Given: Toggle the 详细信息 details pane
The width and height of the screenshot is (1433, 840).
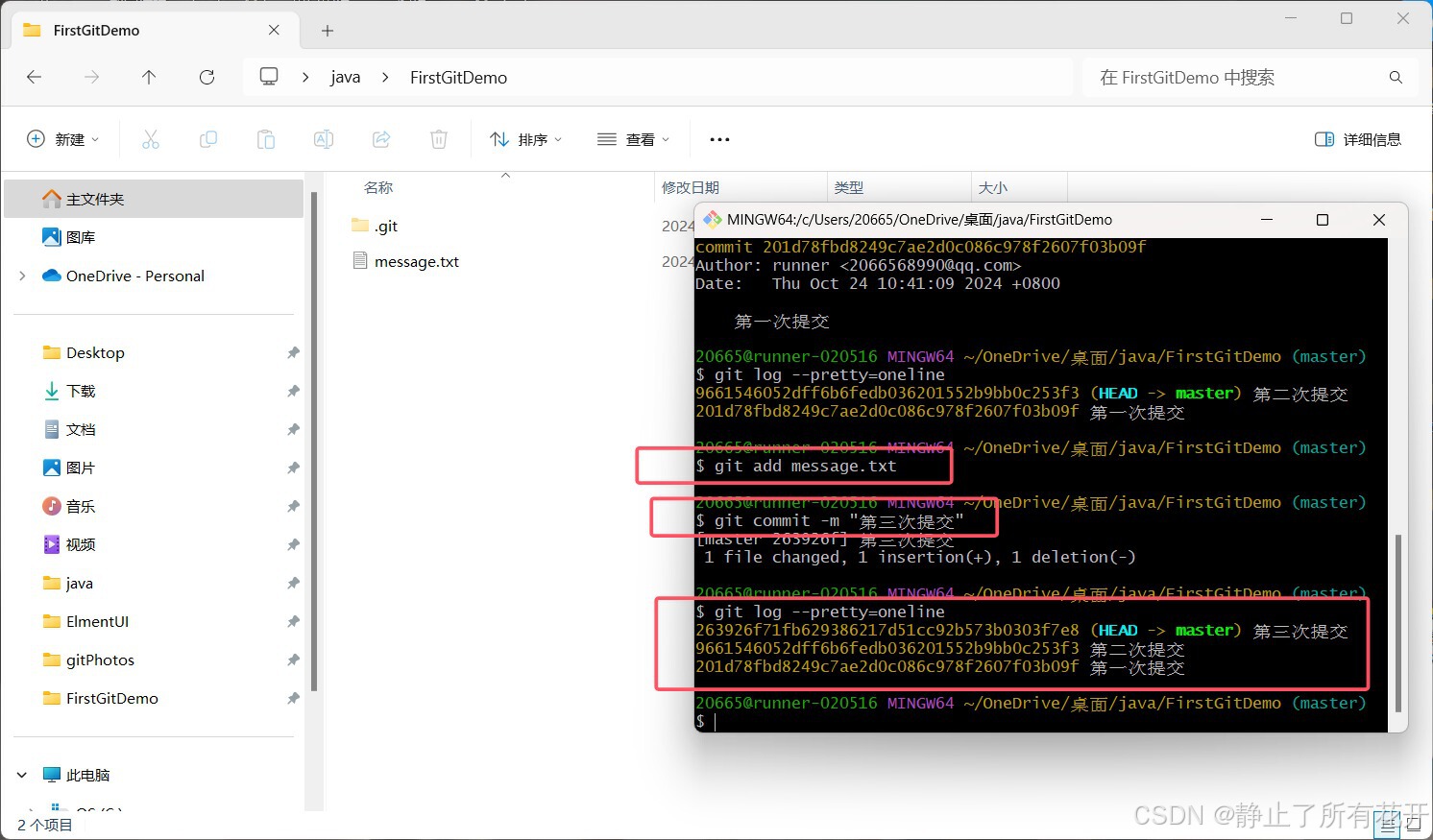Looking at the screenshot, I should 1357,139.
